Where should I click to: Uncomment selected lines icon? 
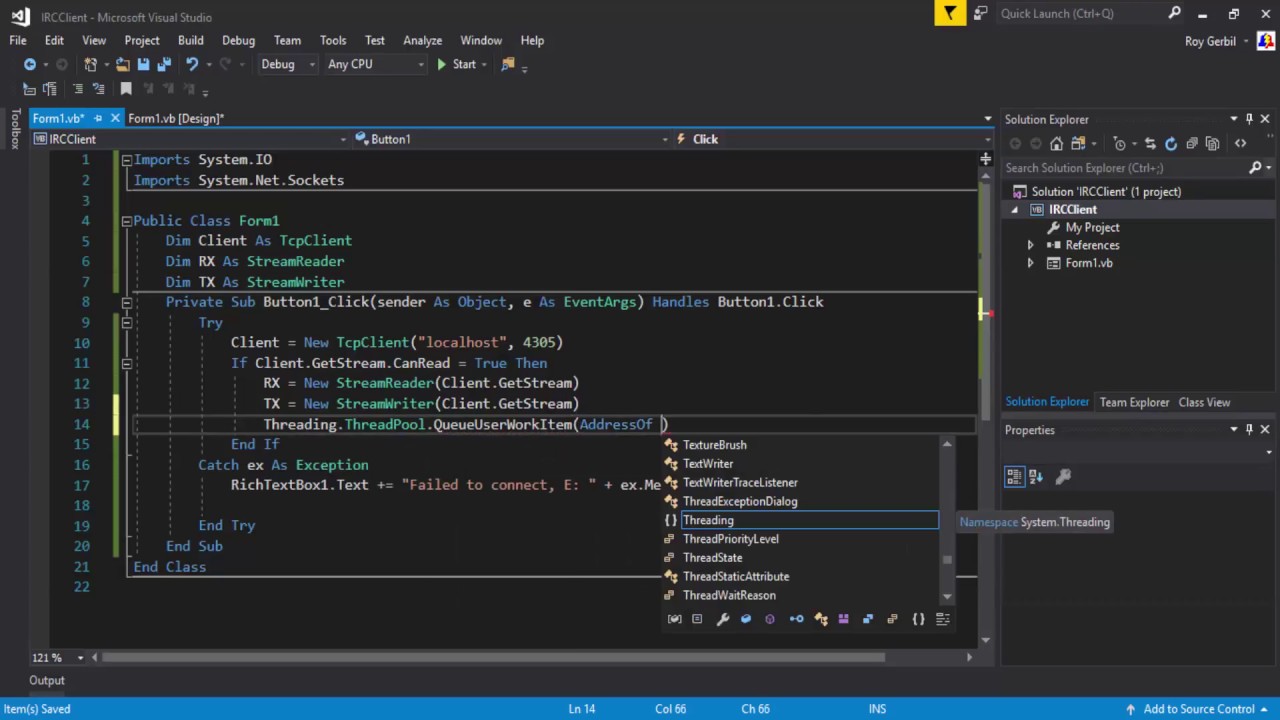click(100, 89)
